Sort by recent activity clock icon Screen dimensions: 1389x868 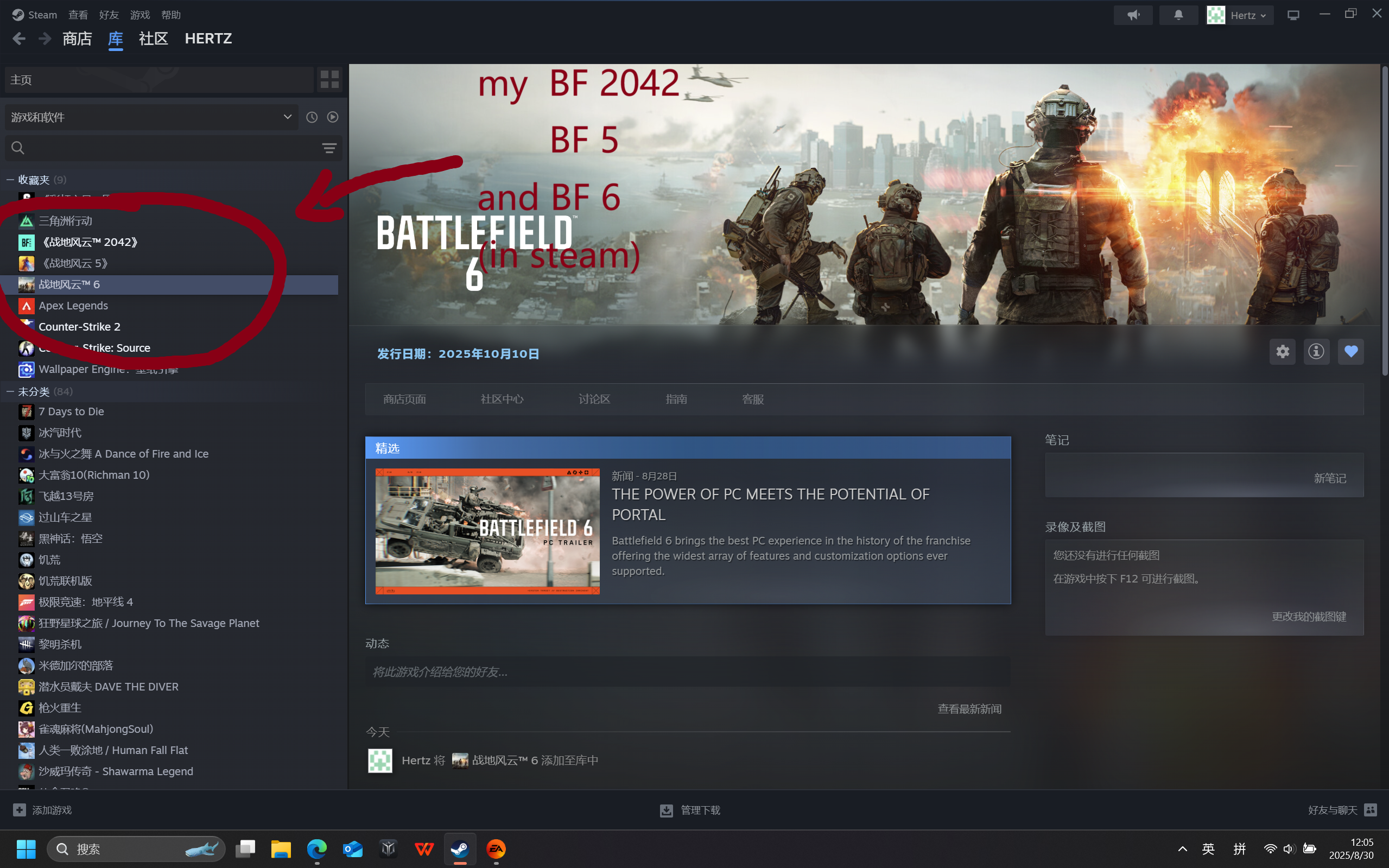(312, 117)
